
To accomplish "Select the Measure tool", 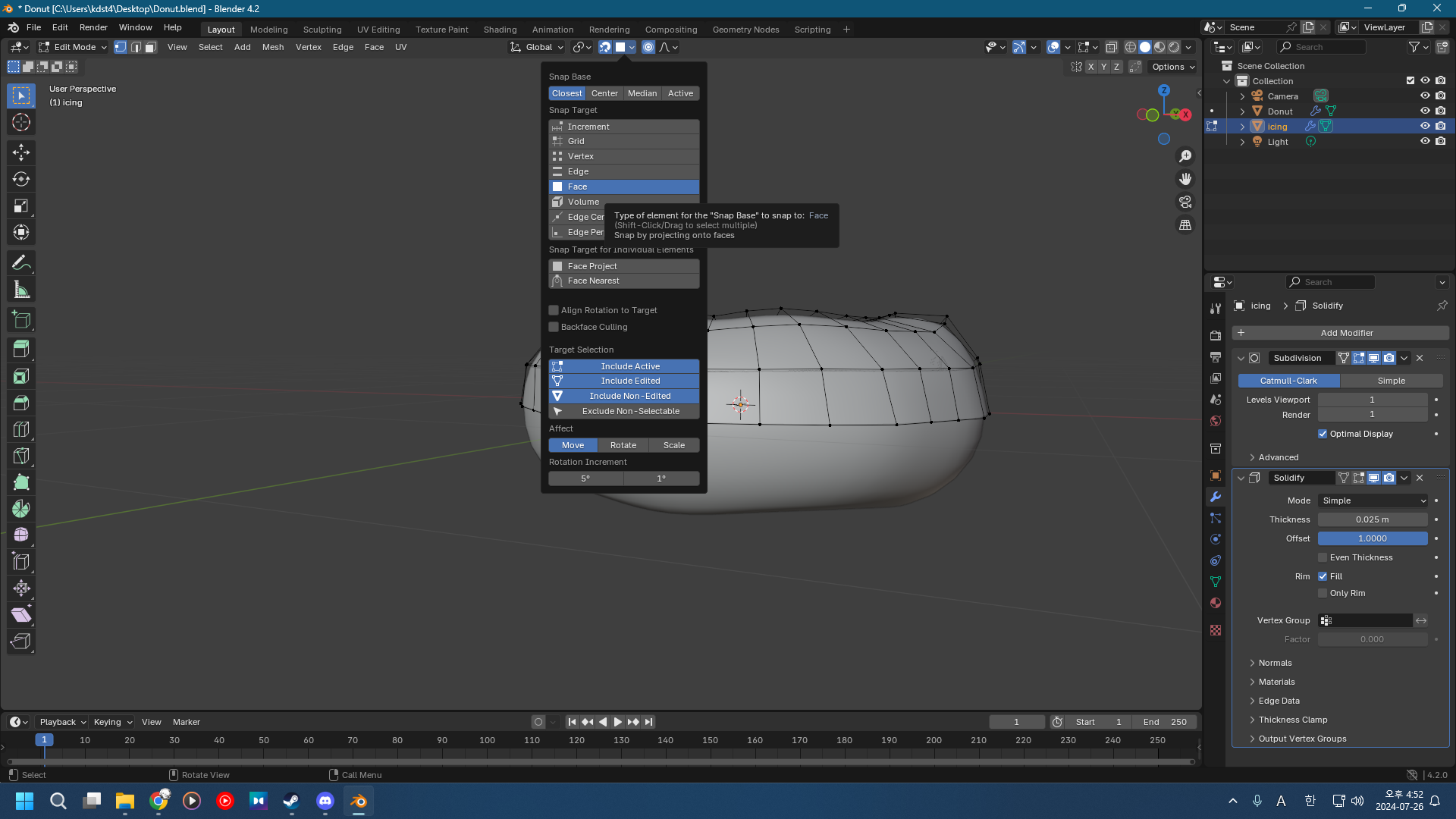I will point(21,290).
